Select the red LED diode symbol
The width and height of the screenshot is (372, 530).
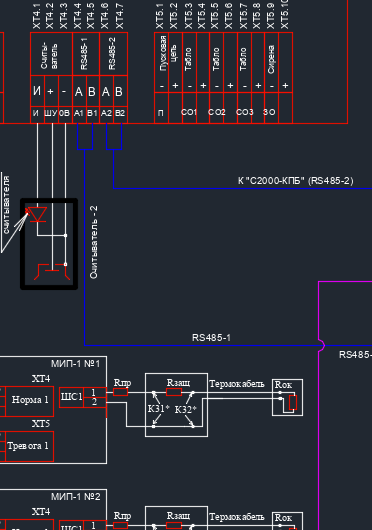click(38, 214)
